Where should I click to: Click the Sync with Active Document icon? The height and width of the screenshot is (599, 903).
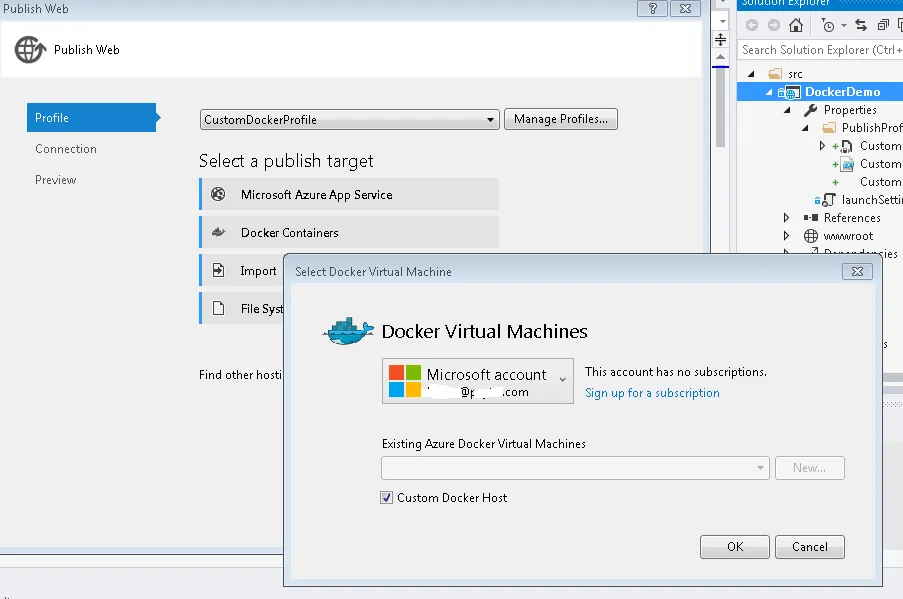(861, 25)
